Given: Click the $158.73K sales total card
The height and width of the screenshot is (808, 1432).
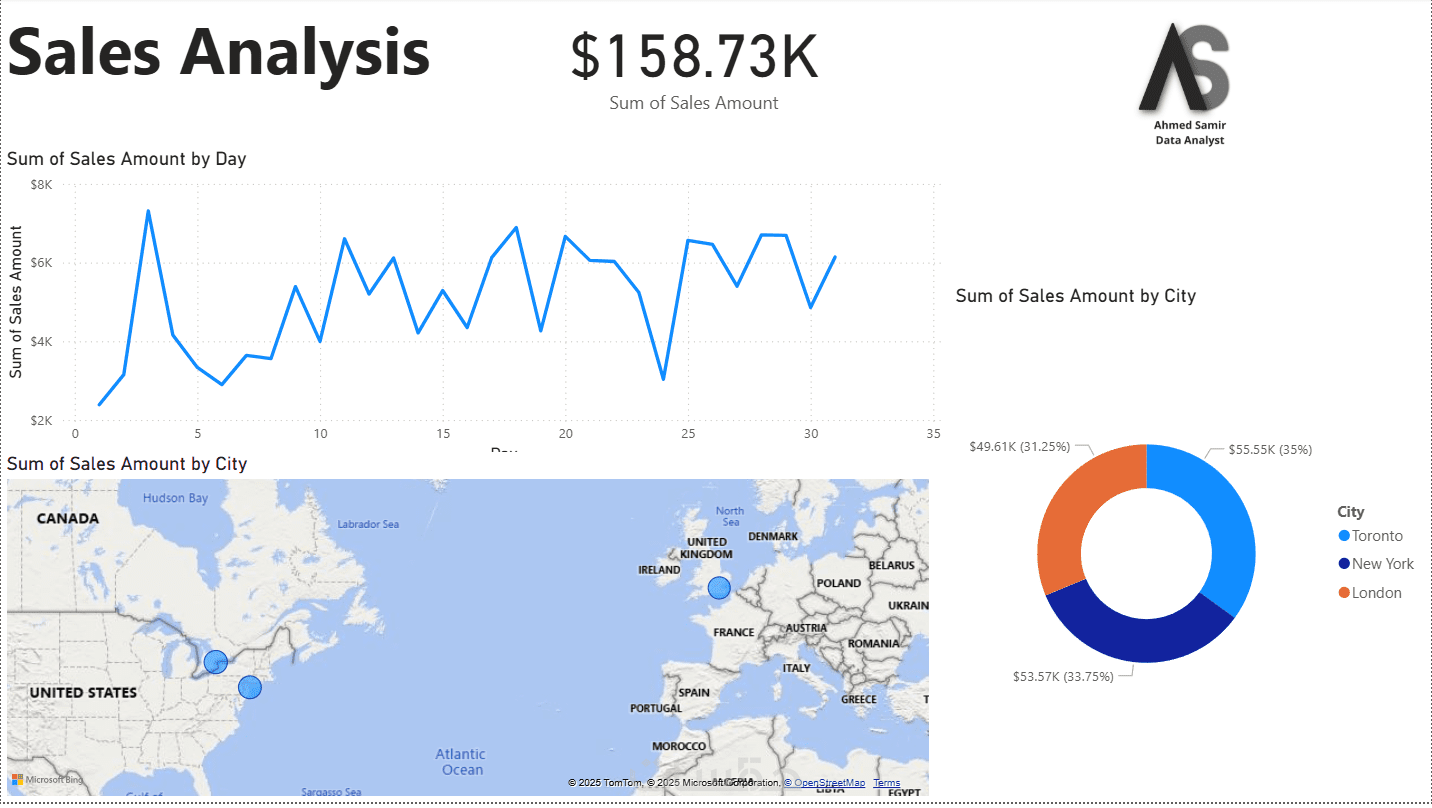Looking at the screenshot, I should point(694,56).
